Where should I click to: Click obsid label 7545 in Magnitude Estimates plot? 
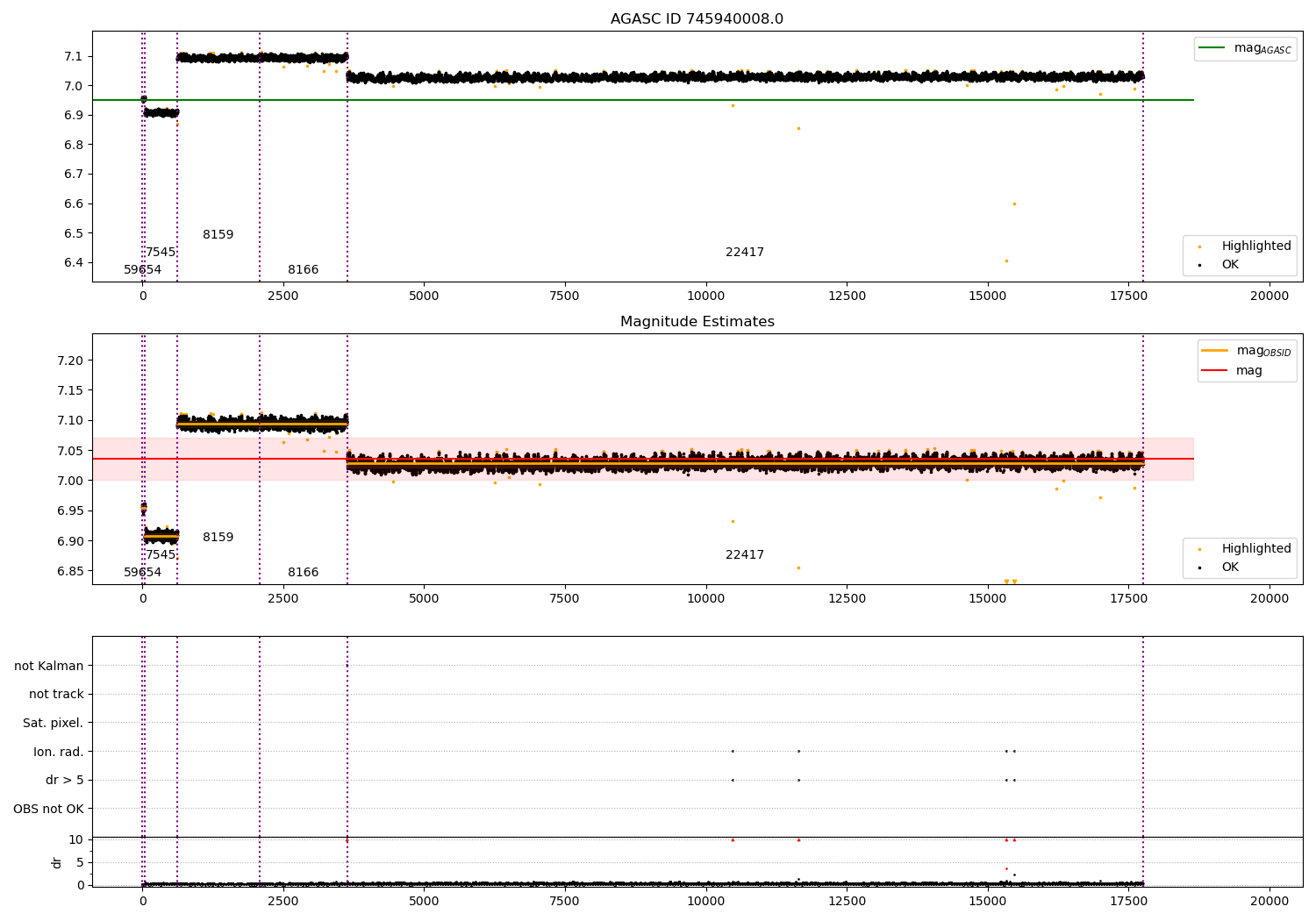(161, 555)
